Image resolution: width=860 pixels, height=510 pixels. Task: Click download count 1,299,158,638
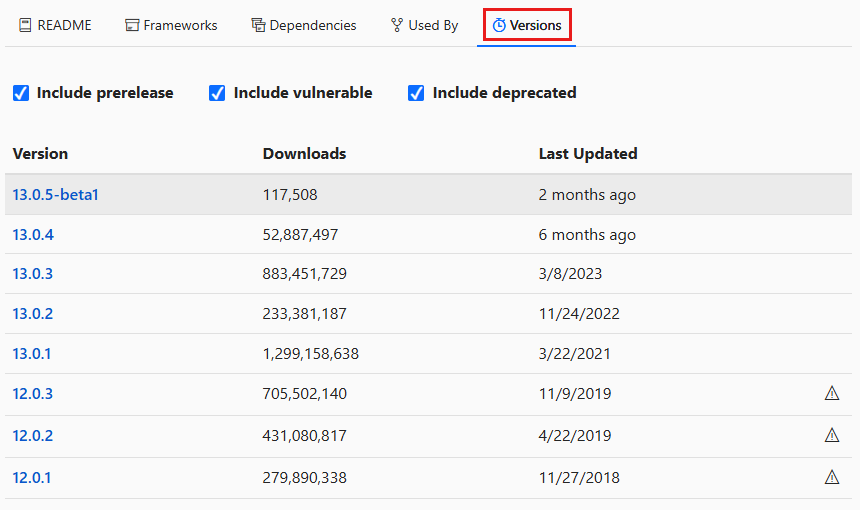[x=311, y=354]
